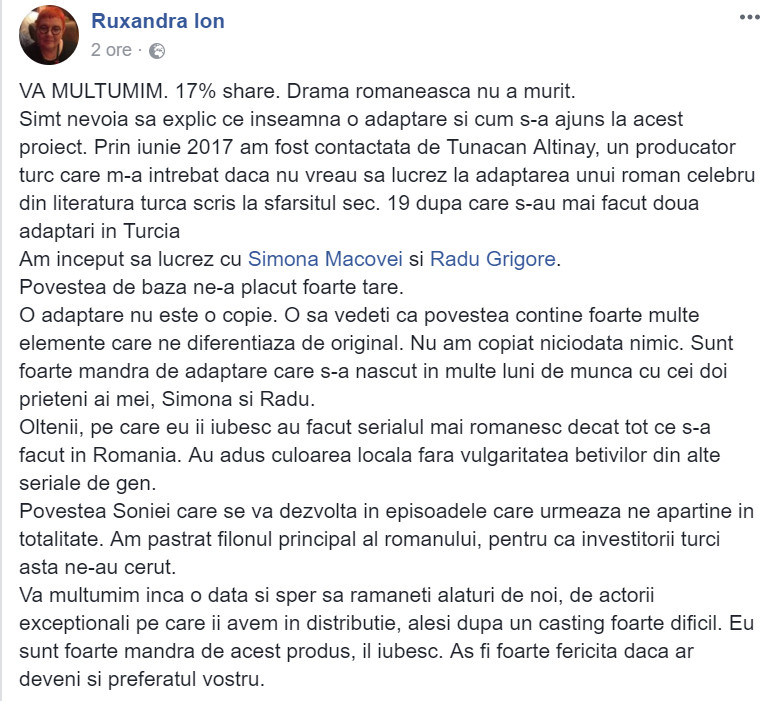Click the 'Am inceput sa lucrez cu' text

pos(131,259)
